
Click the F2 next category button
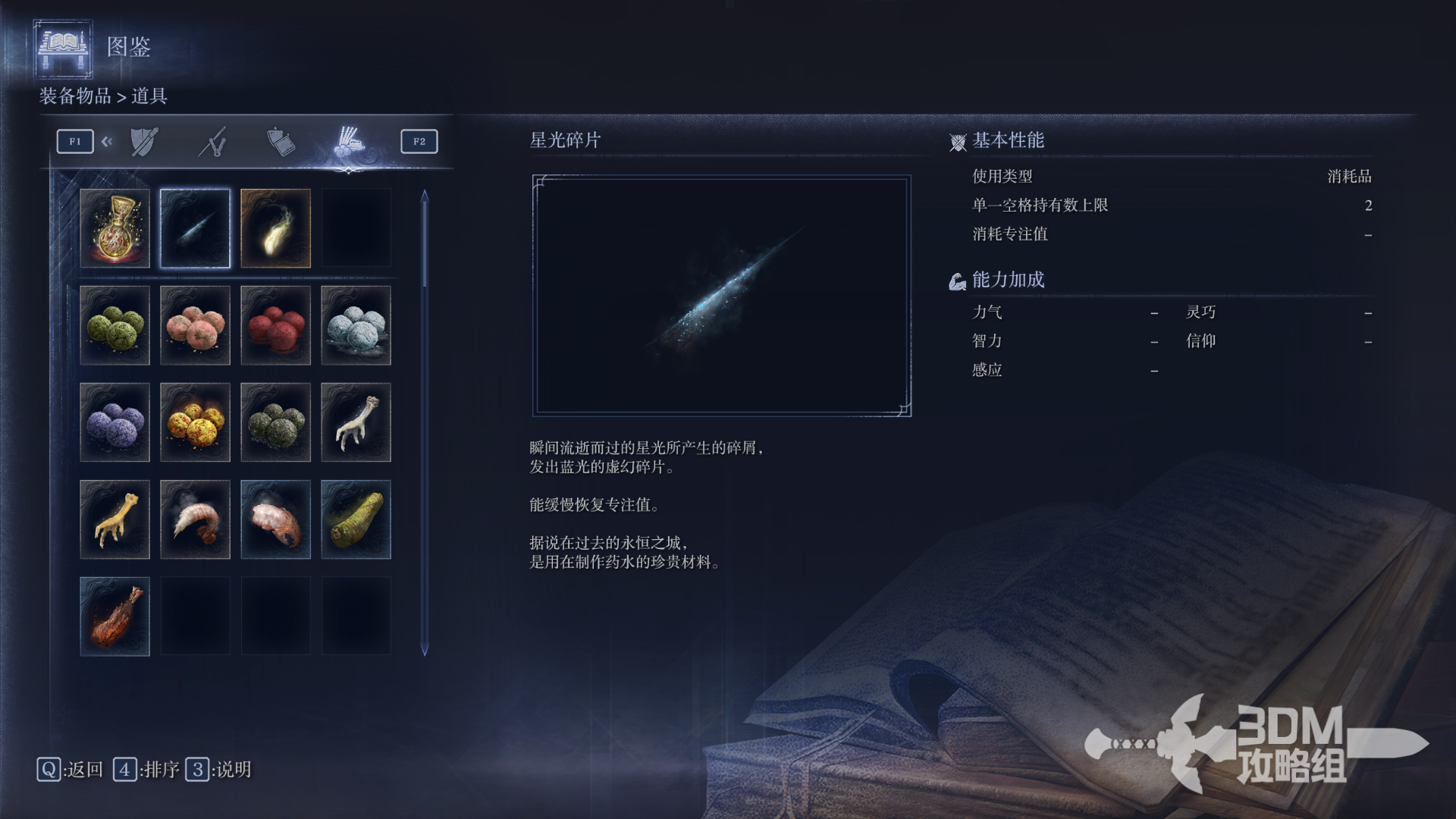(419, 142)
